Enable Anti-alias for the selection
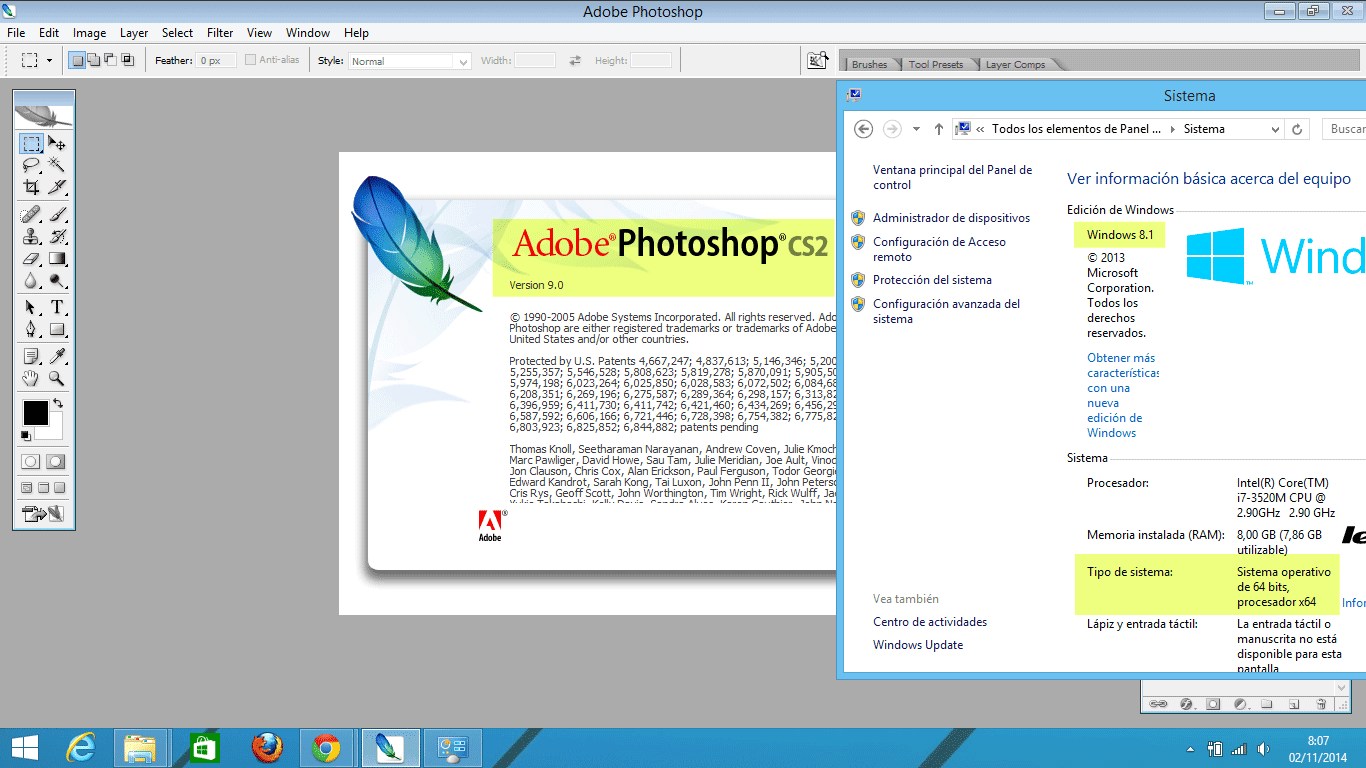1366x768 pixels. pyautogui.click(x=250, y=60)
